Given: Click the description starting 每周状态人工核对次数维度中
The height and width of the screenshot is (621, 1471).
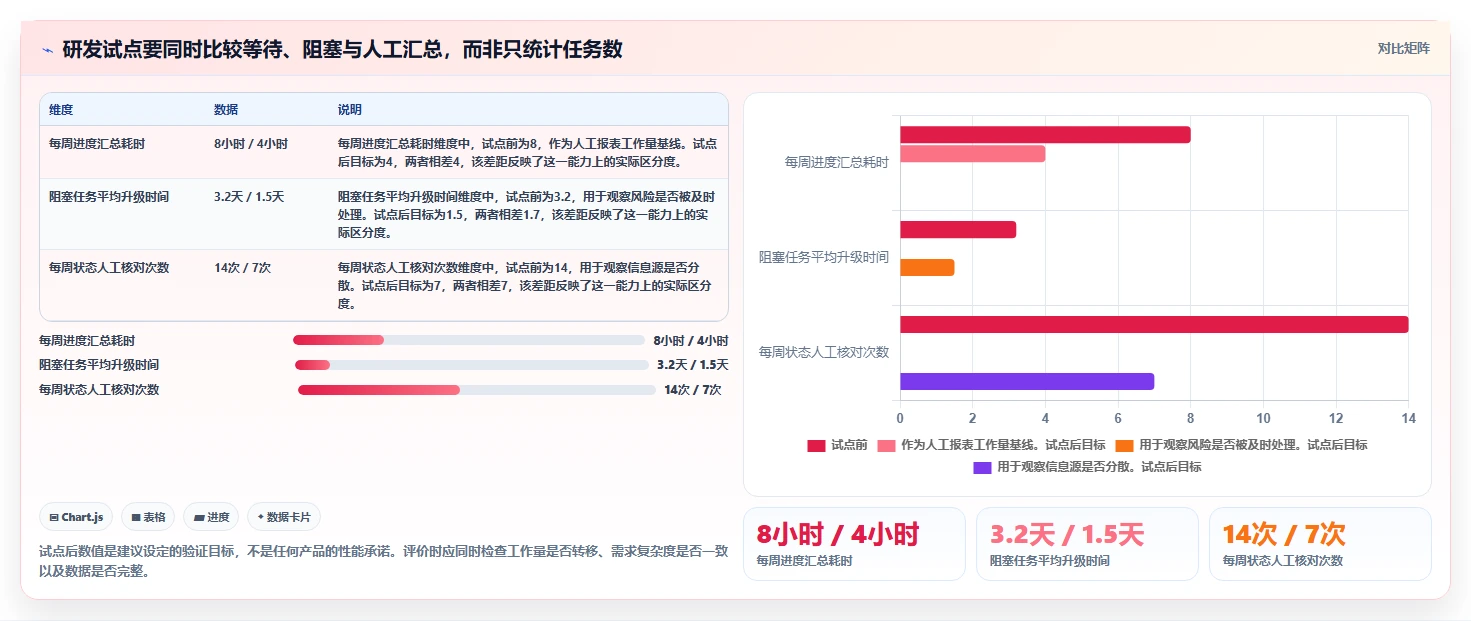Looking at the screenshot, I should coord(527,285).
